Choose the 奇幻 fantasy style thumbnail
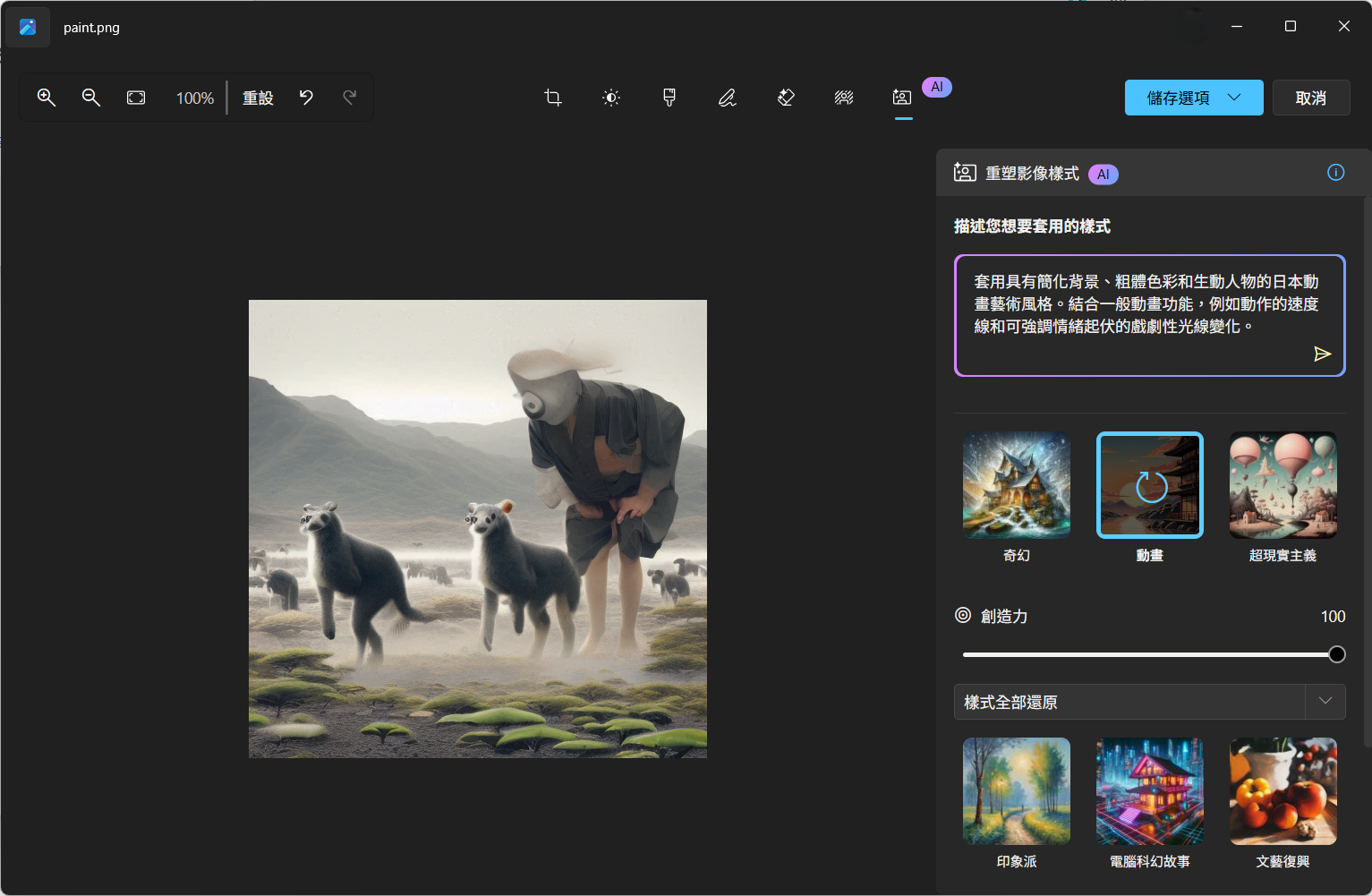 coord(1017,485)
